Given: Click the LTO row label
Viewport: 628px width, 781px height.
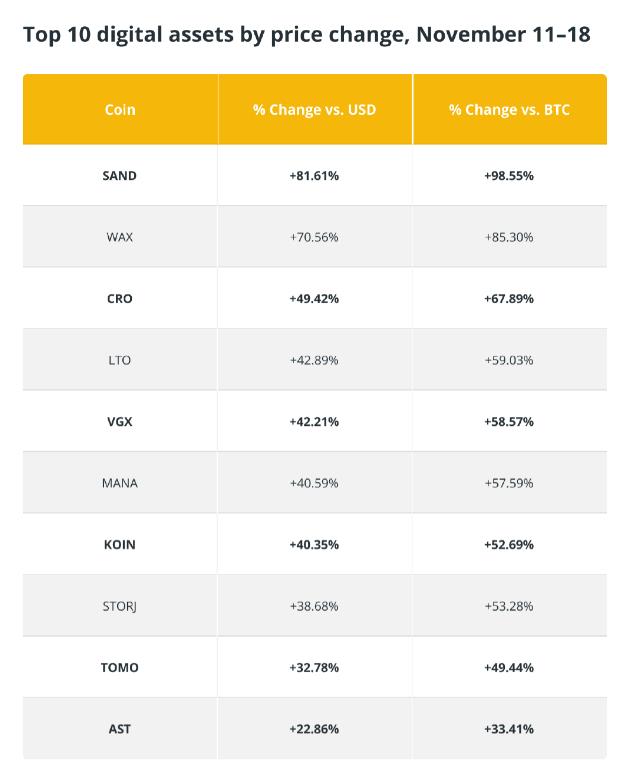Looking at the screenshot, I should (x=120, y=360).
